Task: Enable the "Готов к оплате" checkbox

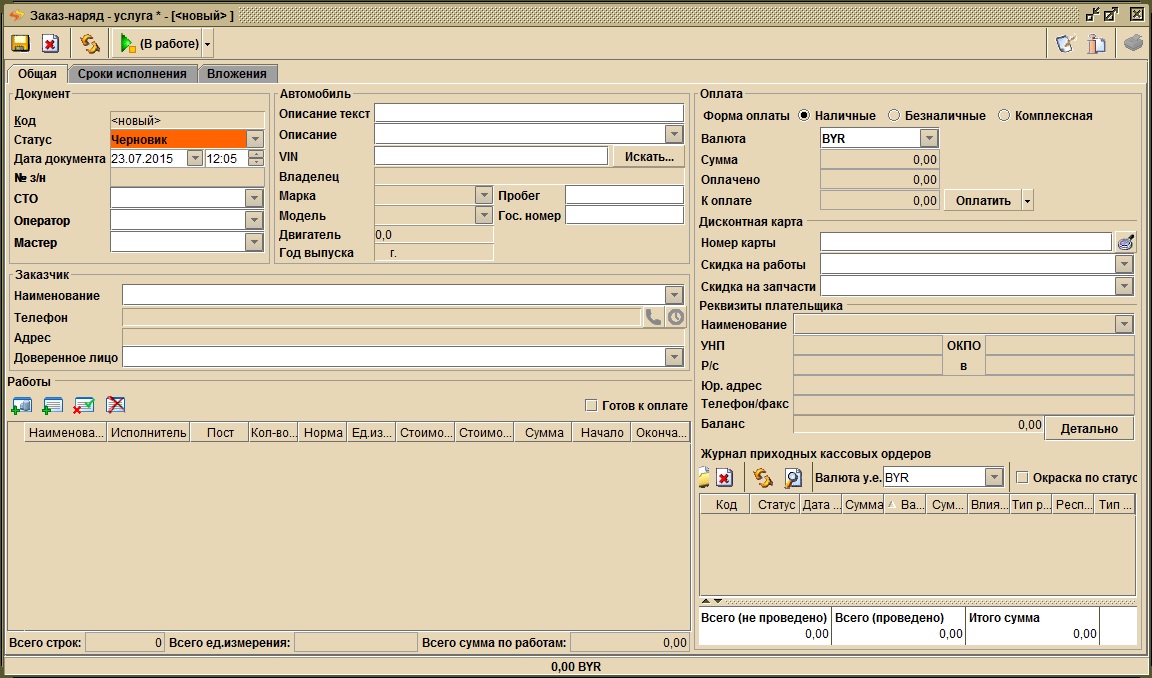Action: (x=591, y=405)
